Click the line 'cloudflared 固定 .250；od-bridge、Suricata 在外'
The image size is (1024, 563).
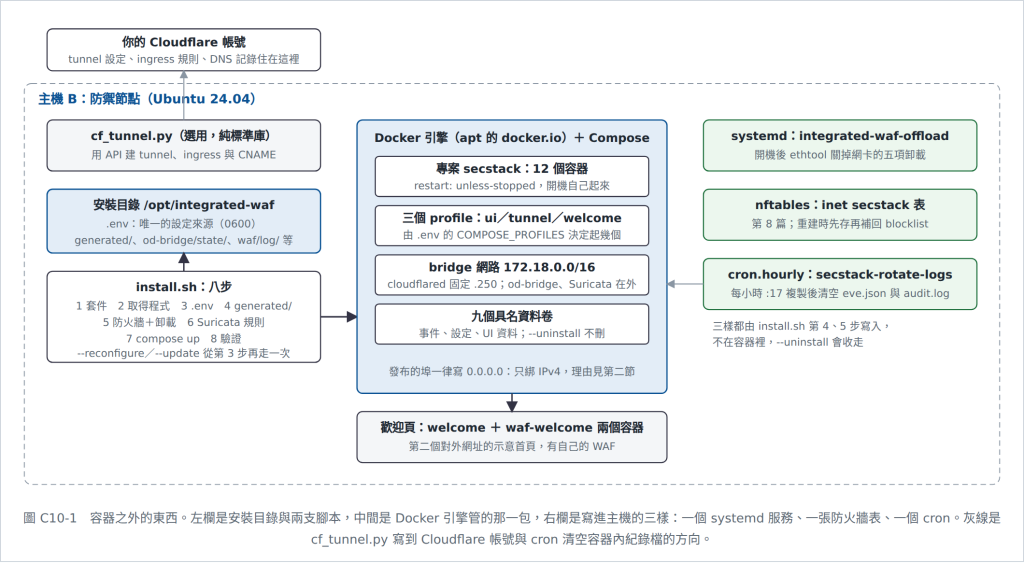(512, 285)
